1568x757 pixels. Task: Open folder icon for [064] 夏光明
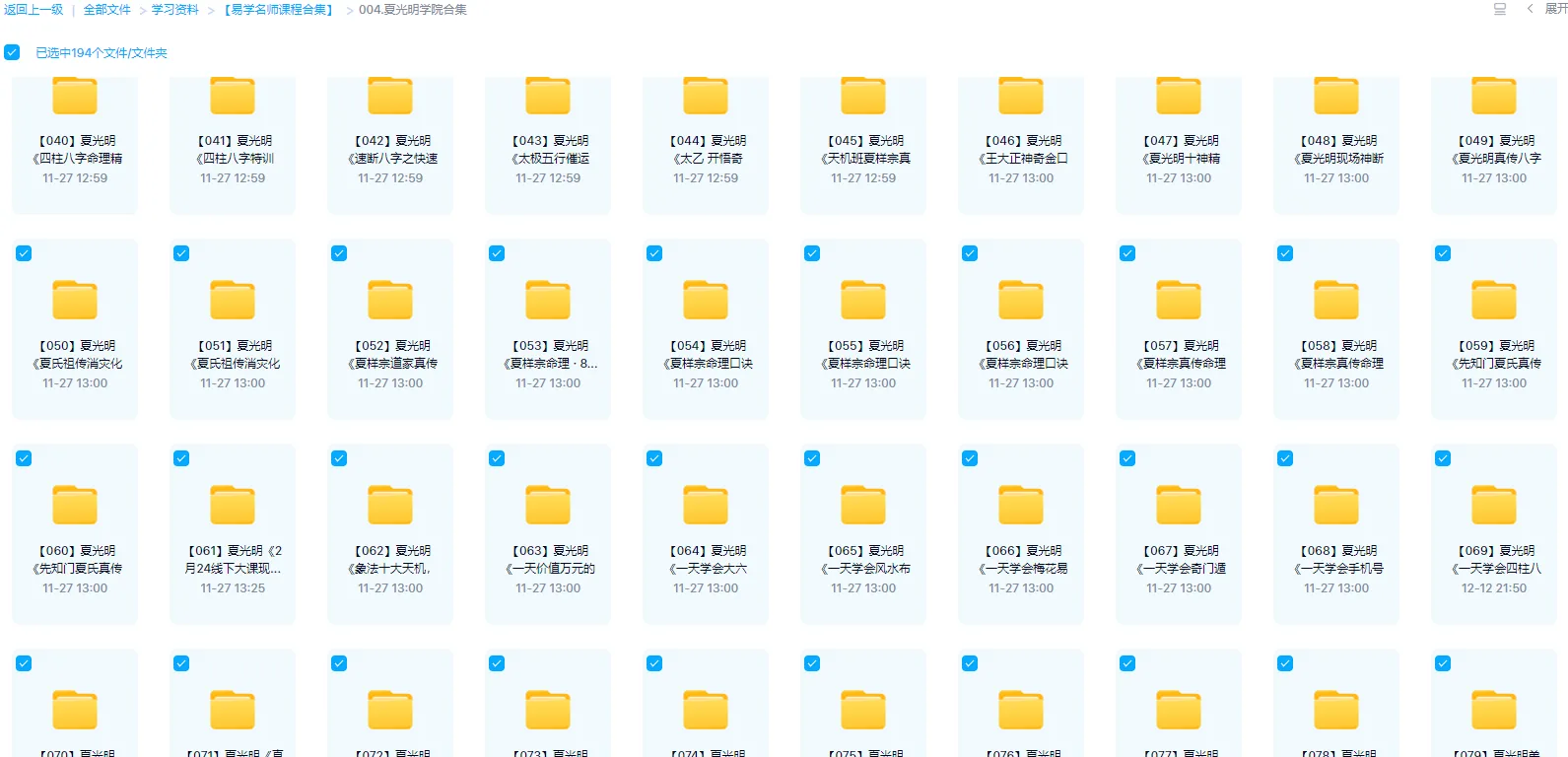pos(706,505)
